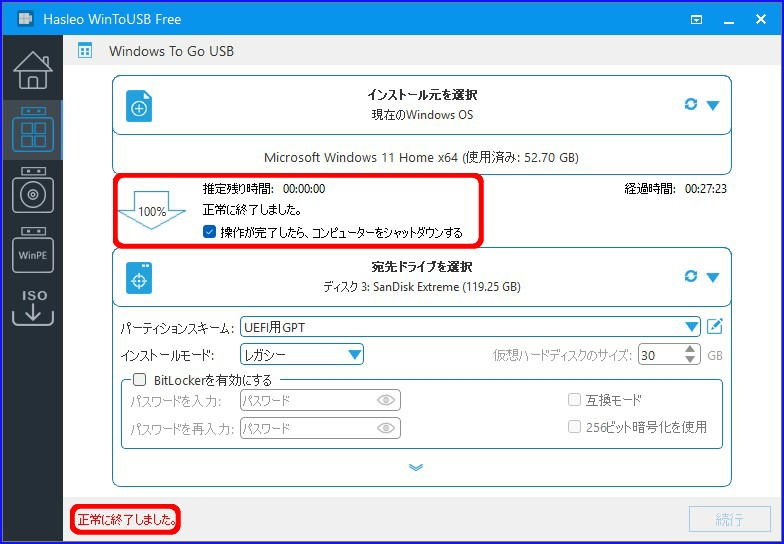Image resolution: width=784 pixels, height=544 pixels.
Task: Click the destination drive target icon
Action: [139, 278]
